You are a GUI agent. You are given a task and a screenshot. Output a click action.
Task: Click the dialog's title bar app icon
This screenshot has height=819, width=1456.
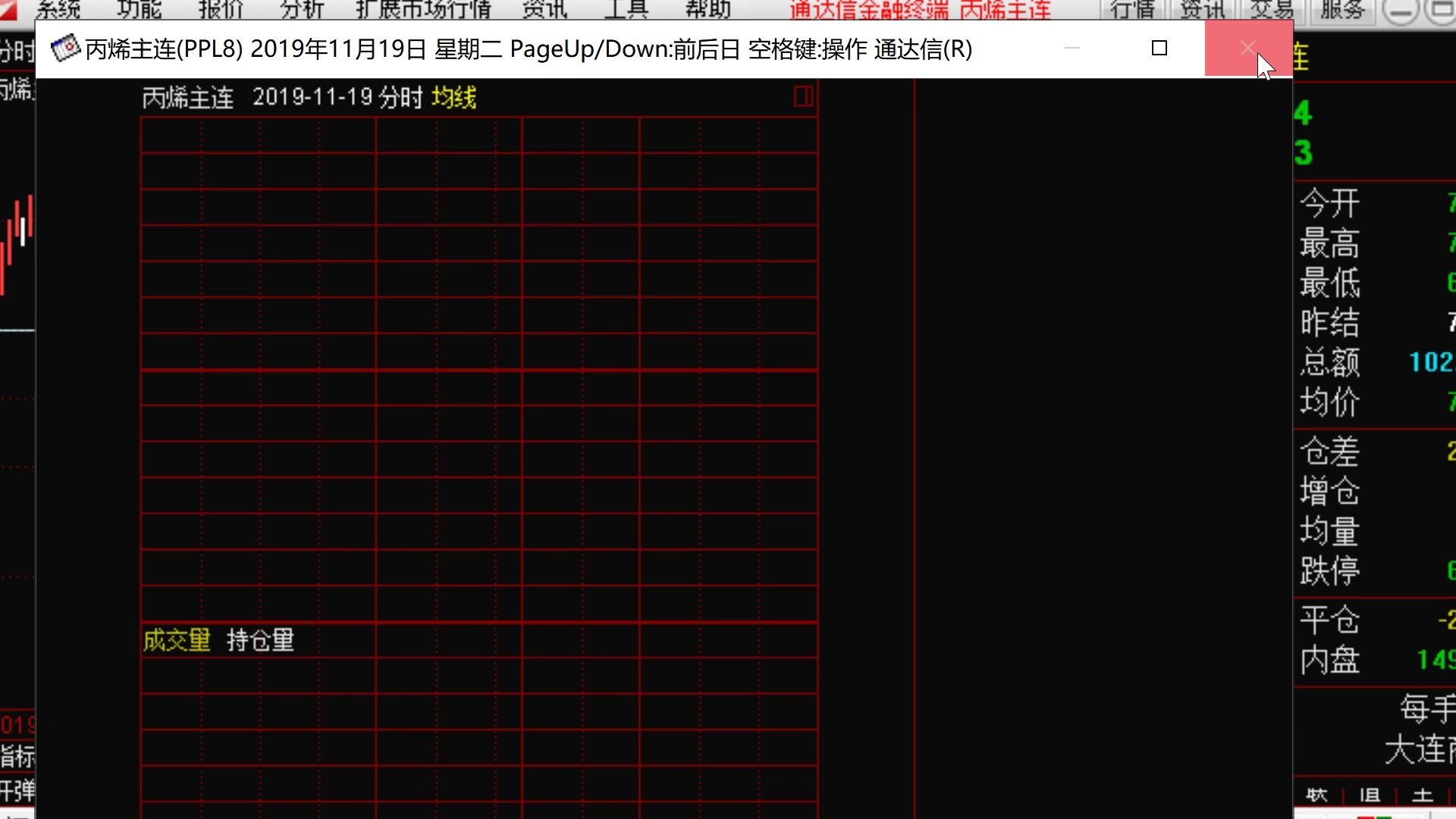point(65,49)
